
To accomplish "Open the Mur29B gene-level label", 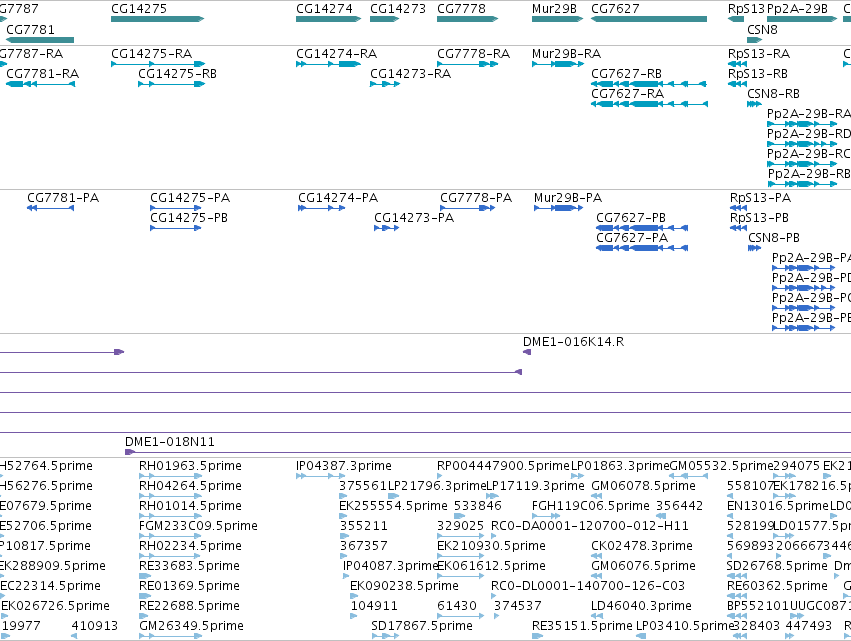I will click(554, 9).
